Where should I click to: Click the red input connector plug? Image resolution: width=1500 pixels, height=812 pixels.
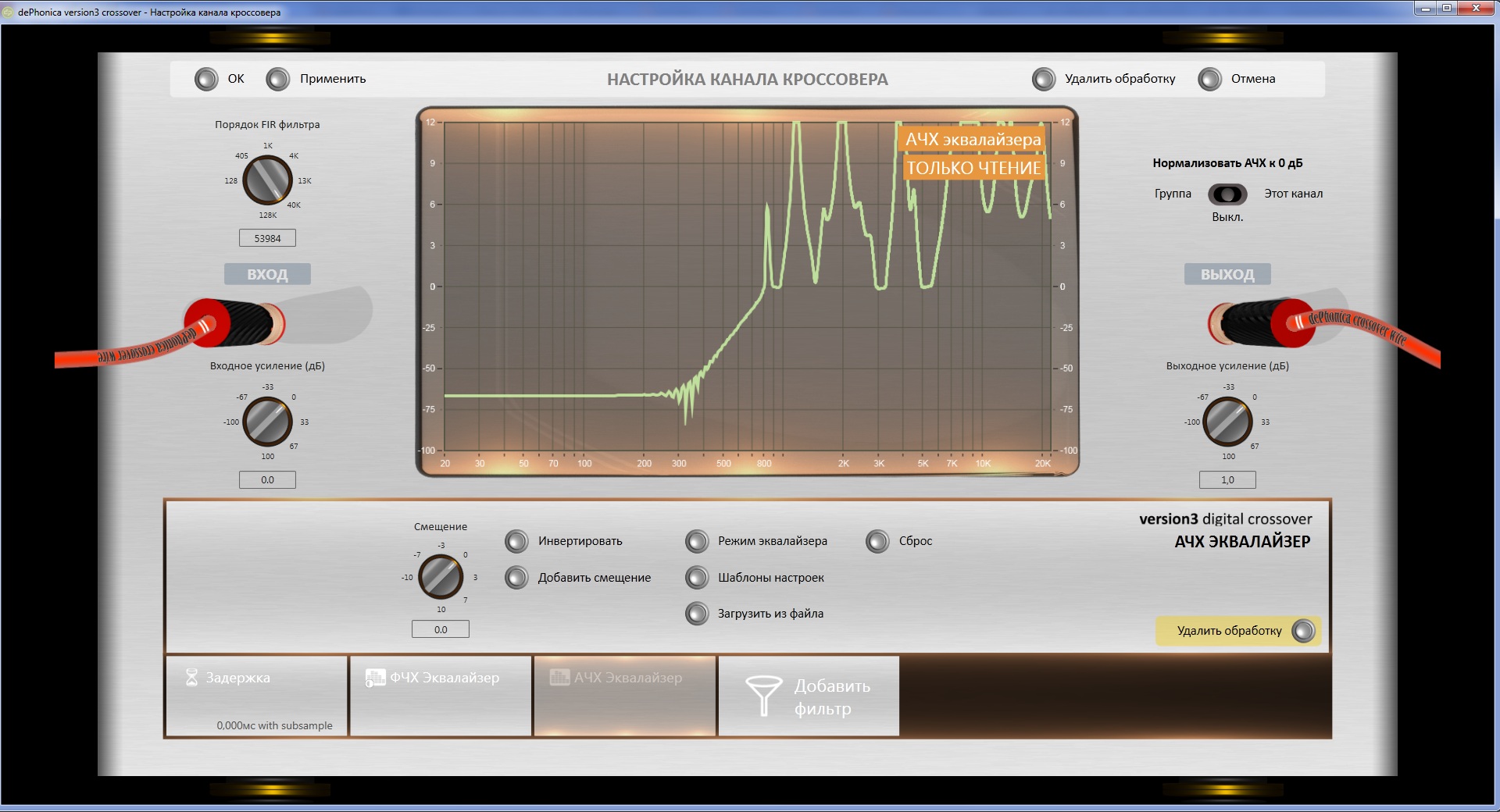coord(234,322)
